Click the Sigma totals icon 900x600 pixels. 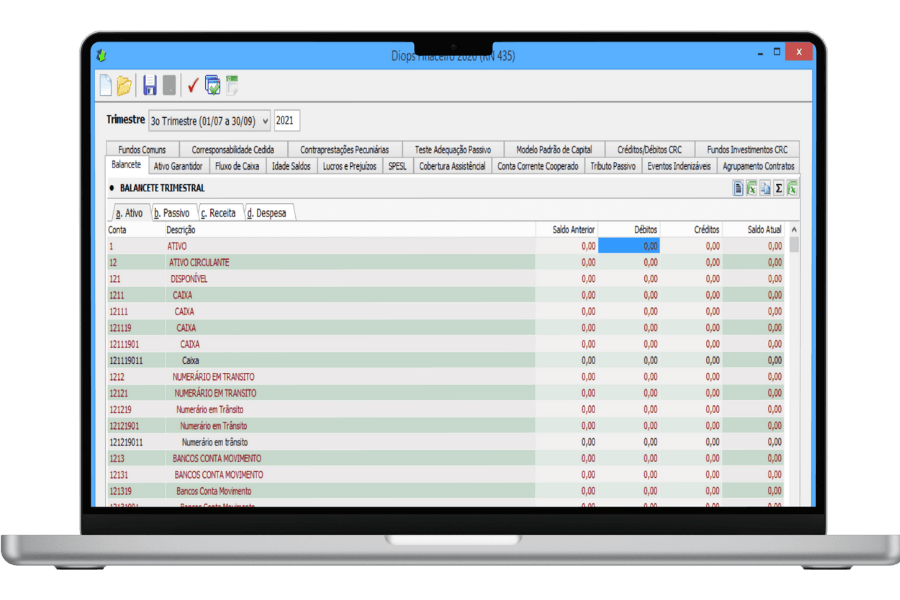(778, 188)
